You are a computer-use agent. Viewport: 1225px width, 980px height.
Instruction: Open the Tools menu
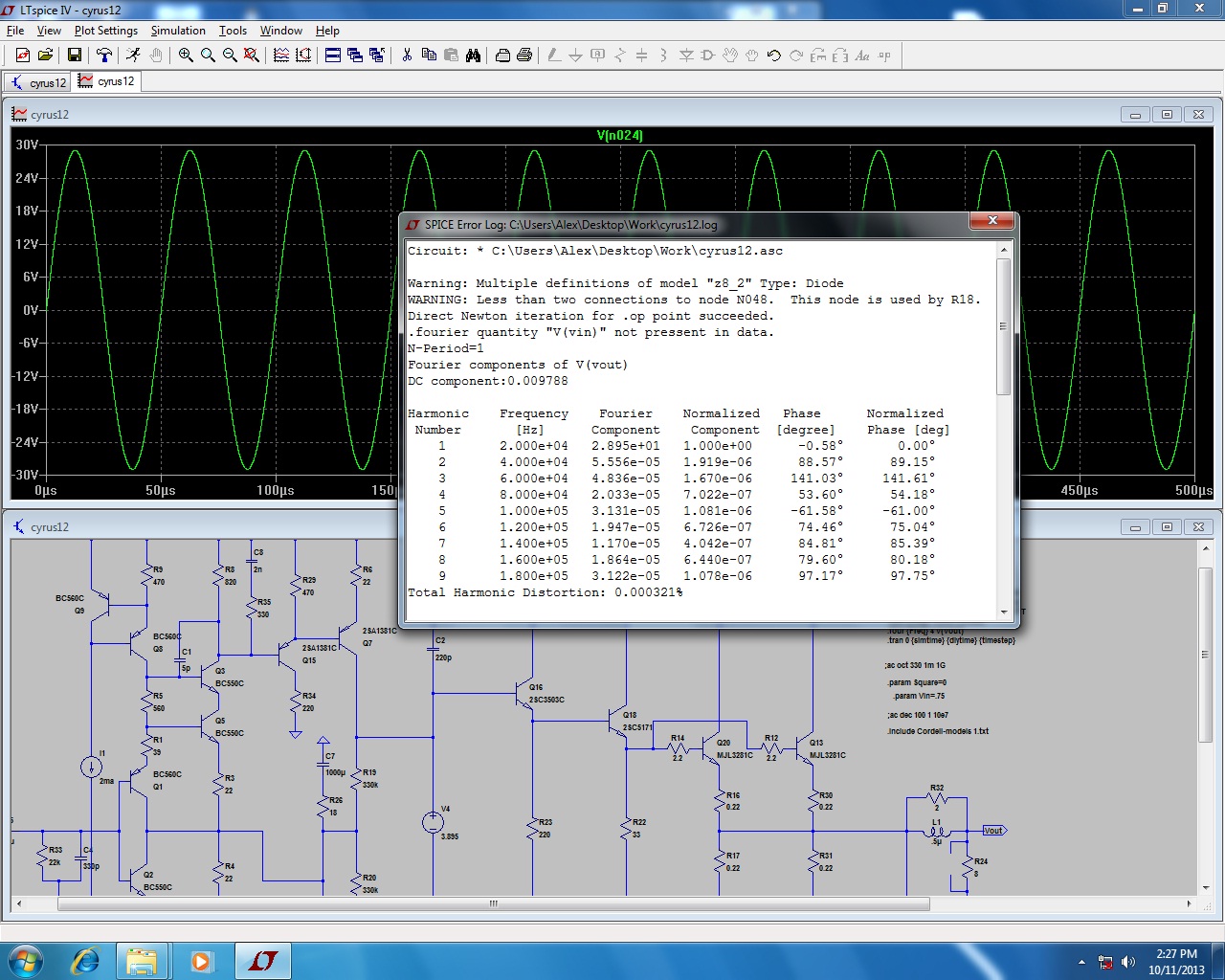click(233, 31)
